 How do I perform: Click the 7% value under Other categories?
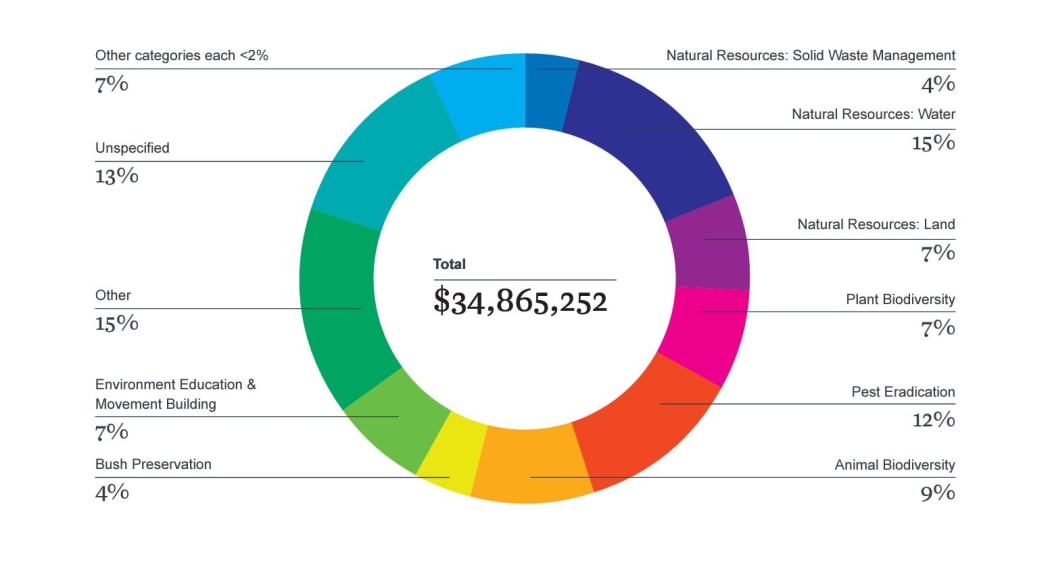pos(112,84)
